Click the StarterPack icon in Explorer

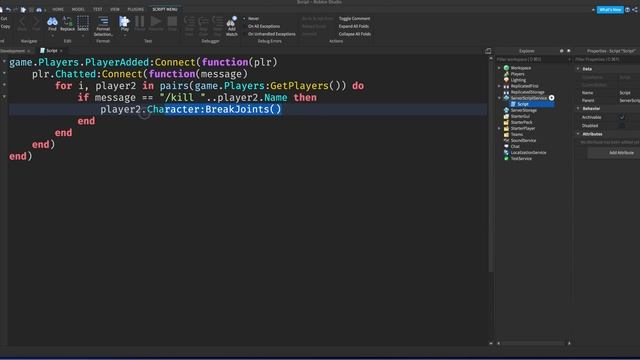pos(506,122)
